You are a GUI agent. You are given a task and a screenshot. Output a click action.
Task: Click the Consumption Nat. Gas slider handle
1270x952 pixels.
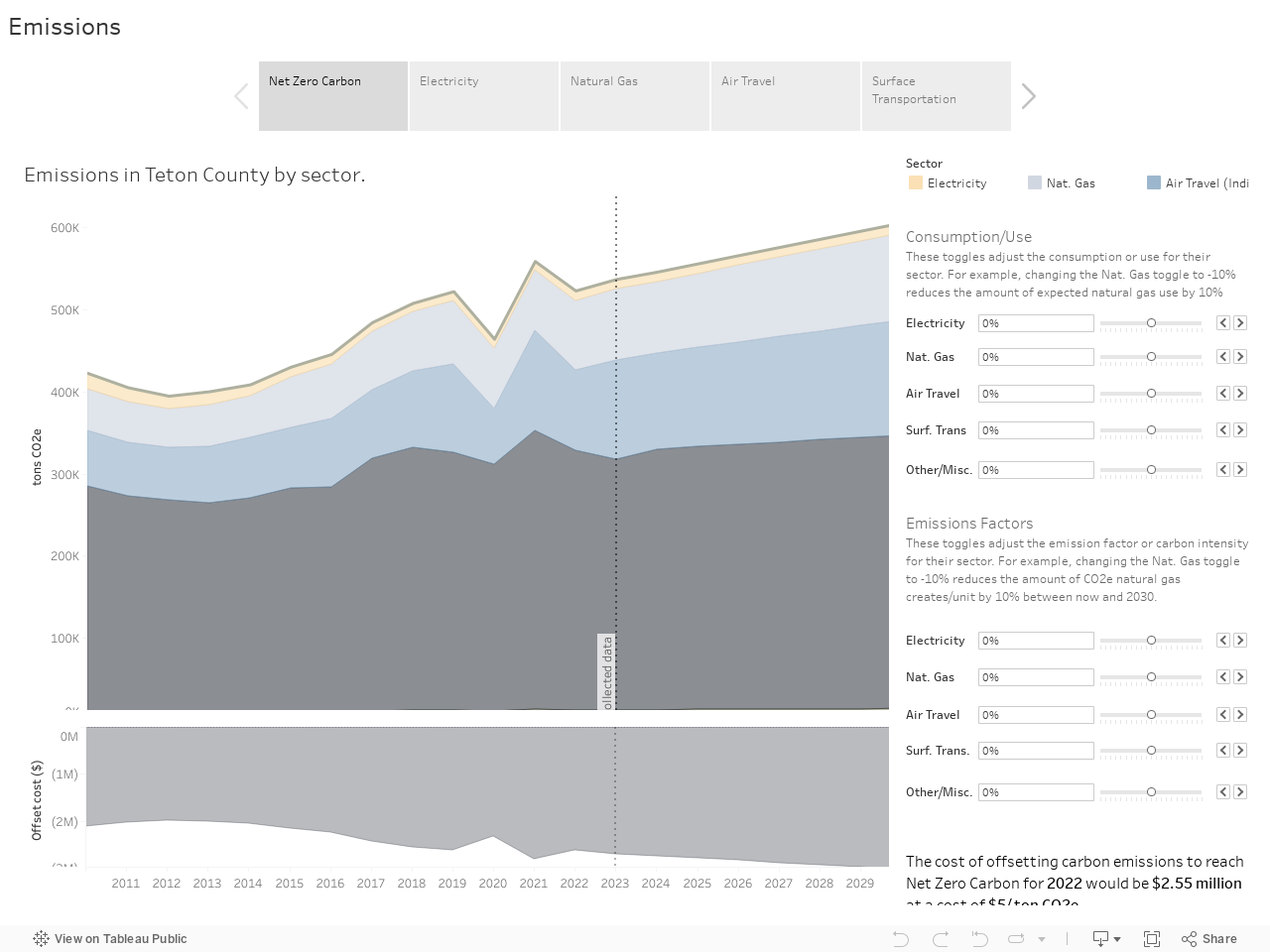click(x=1151, y=357)
